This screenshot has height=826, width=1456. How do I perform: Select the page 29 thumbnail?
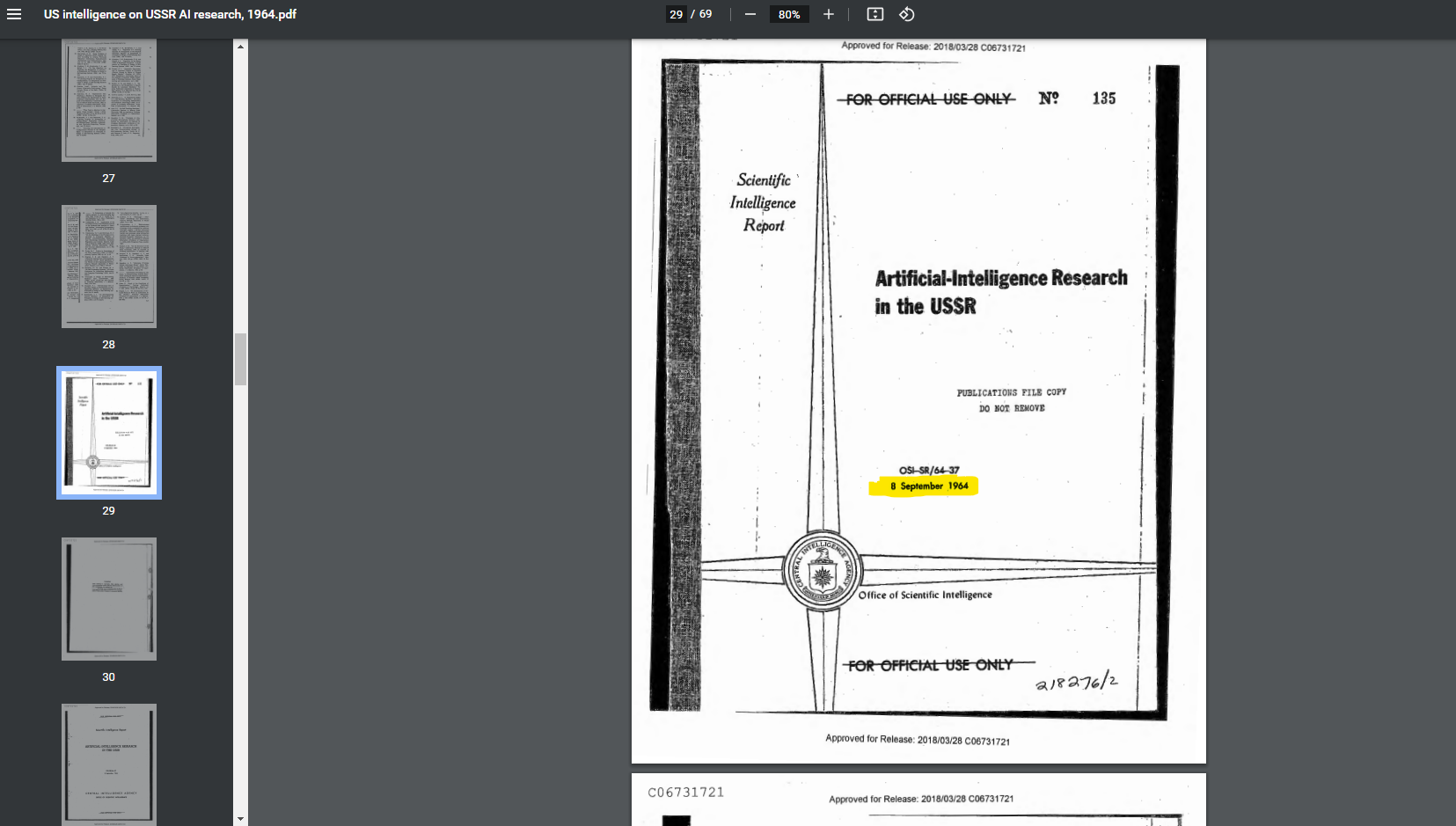(109, 433)
